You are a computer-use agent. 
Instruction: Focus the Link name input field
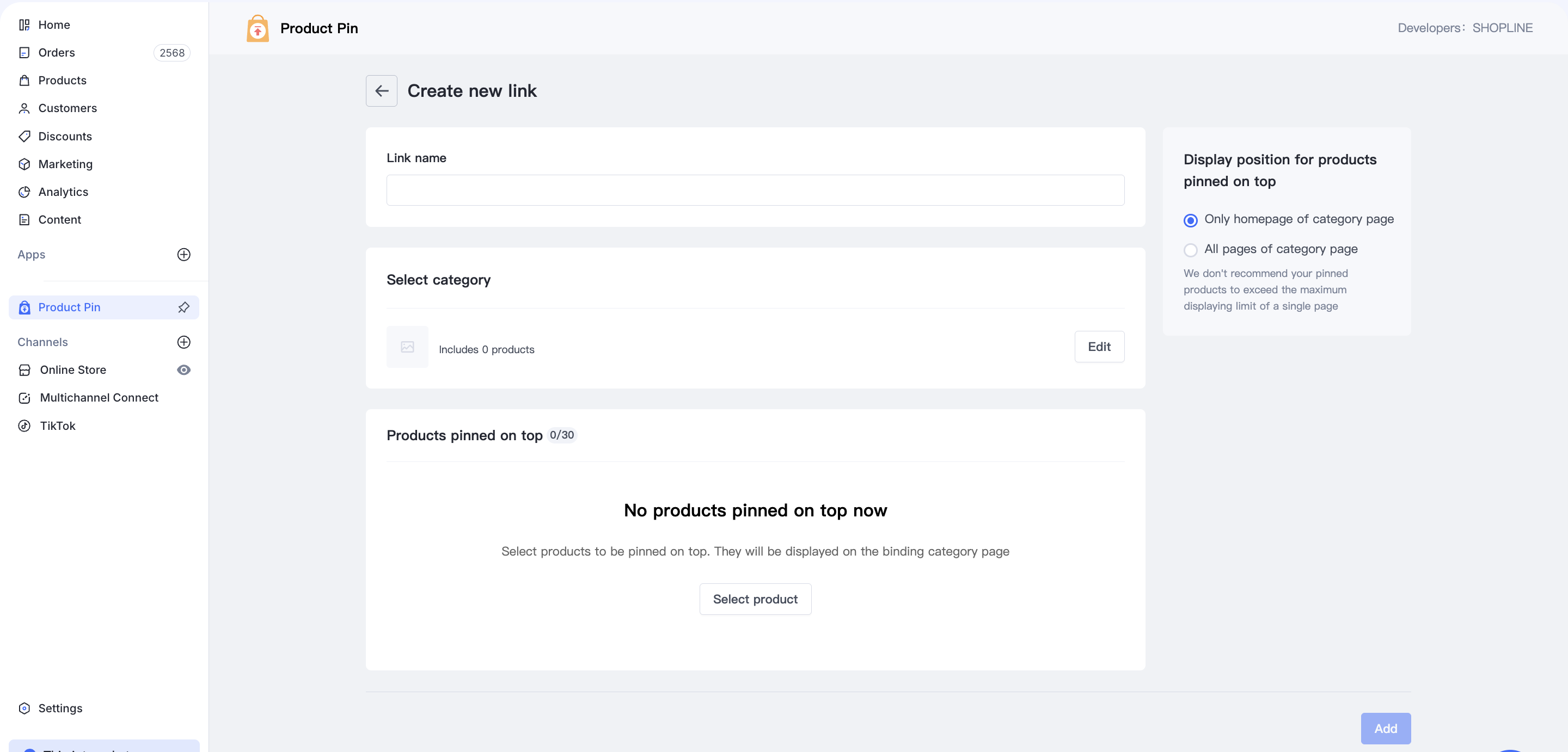(x=755, y=190)
